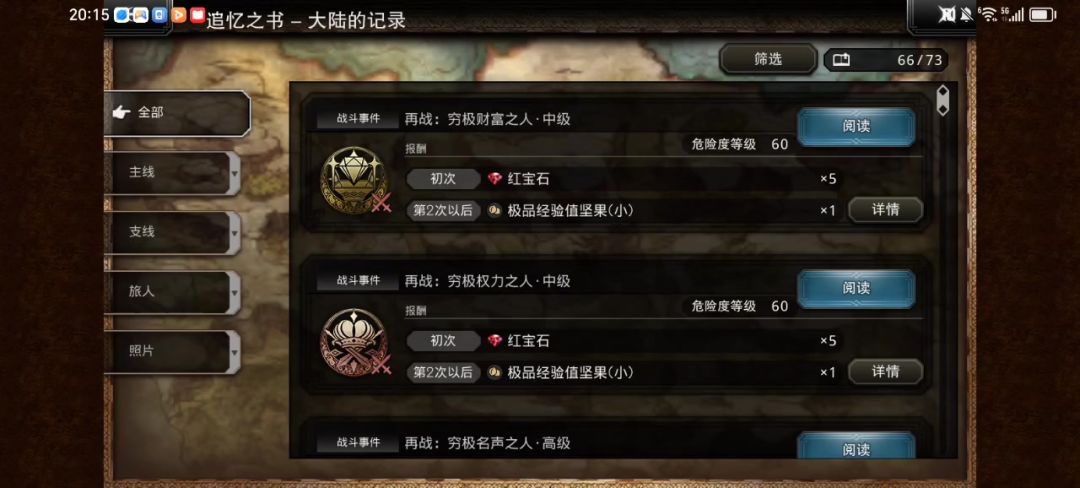Click 阅读 for 穷极名声之人·高级
This screenshot has height=488, width=1080.
click(856, 447)
